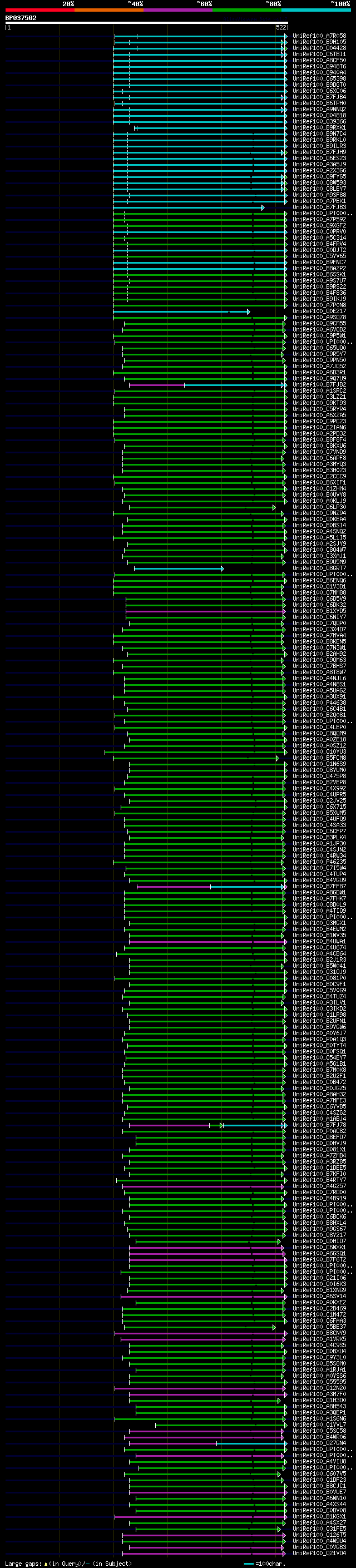This screenshot has width=356, height=1568.
Task: Click the cyan alignment segment for UniRef100_B7FJ78
Action: click(254, 1125)
